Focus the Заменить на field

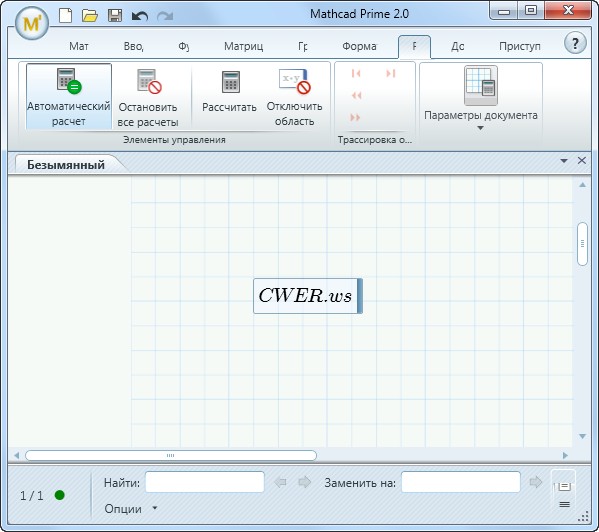461,482
